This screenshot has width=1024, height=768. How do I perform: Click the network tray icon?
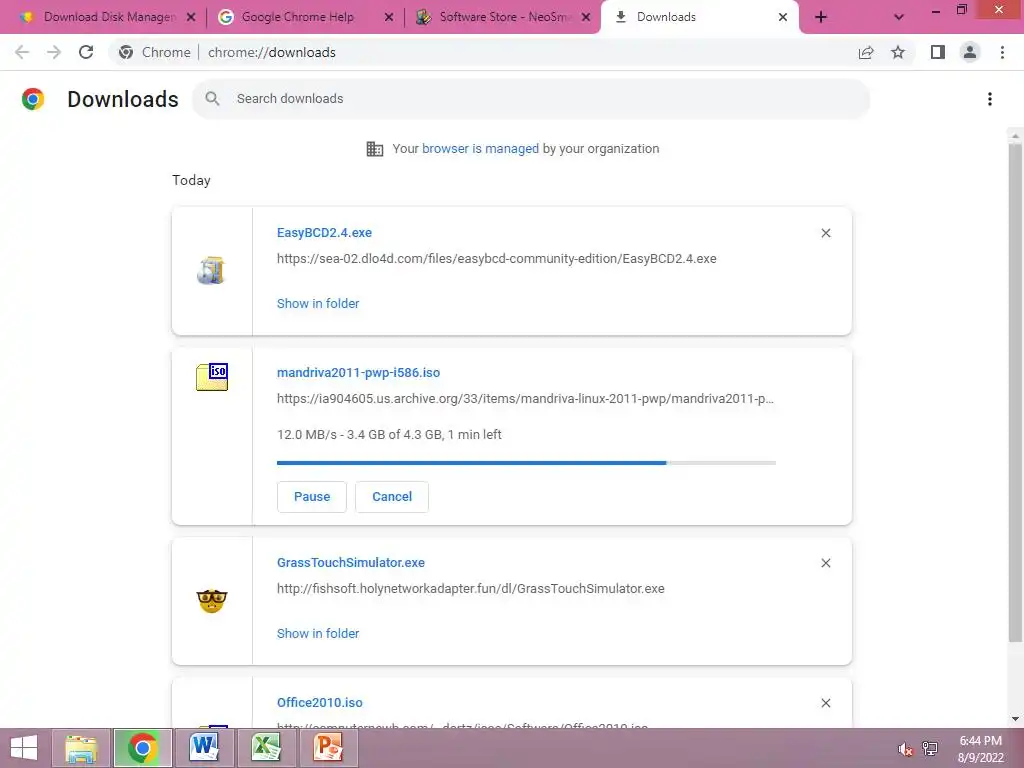pos(930,749)
